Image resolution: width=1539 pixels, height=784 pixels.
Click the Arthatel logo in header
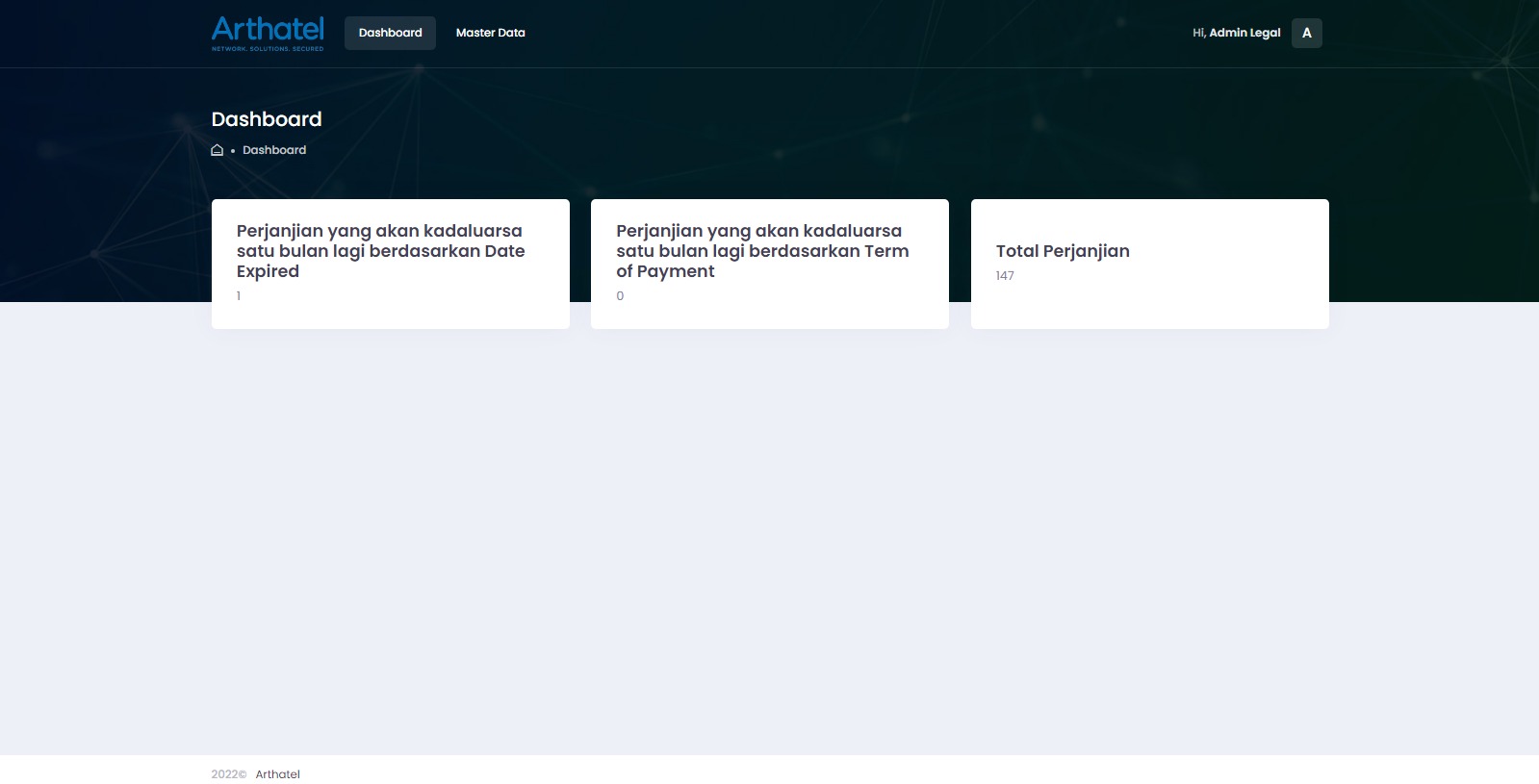(x=268, y=29)
